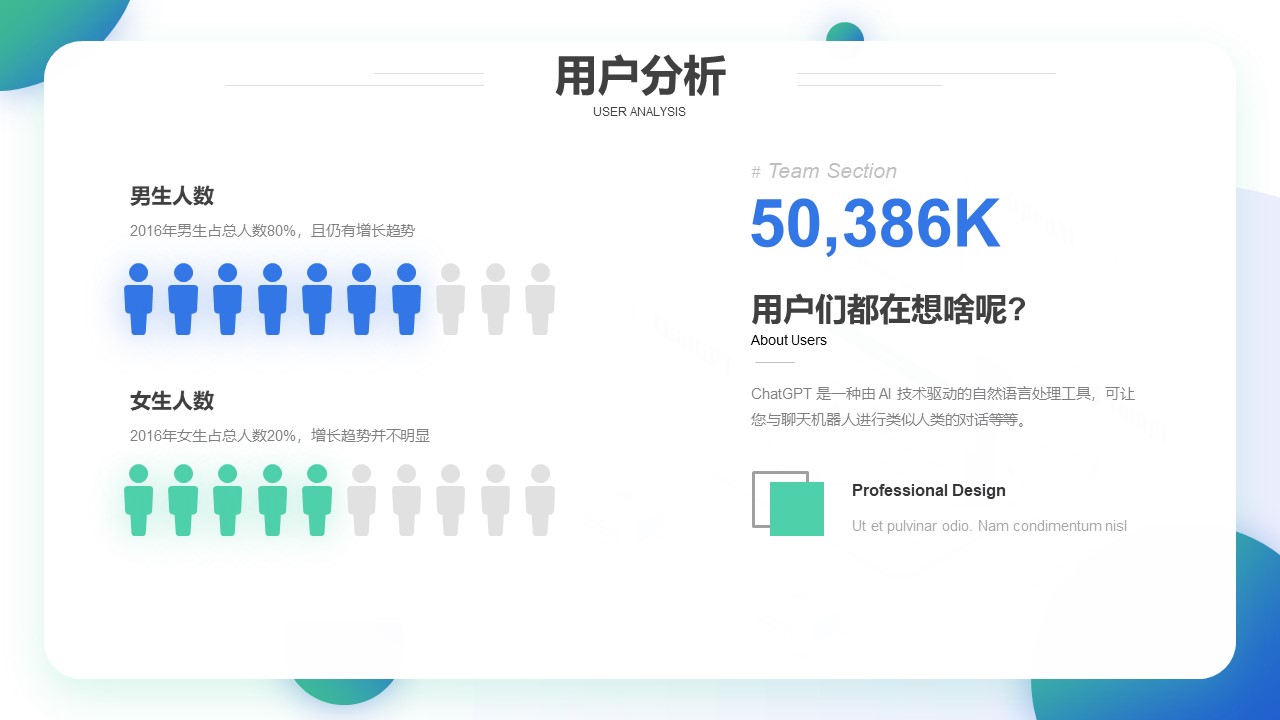
Task: Select the Professional Design heading
Action: (x=929, y=490)
